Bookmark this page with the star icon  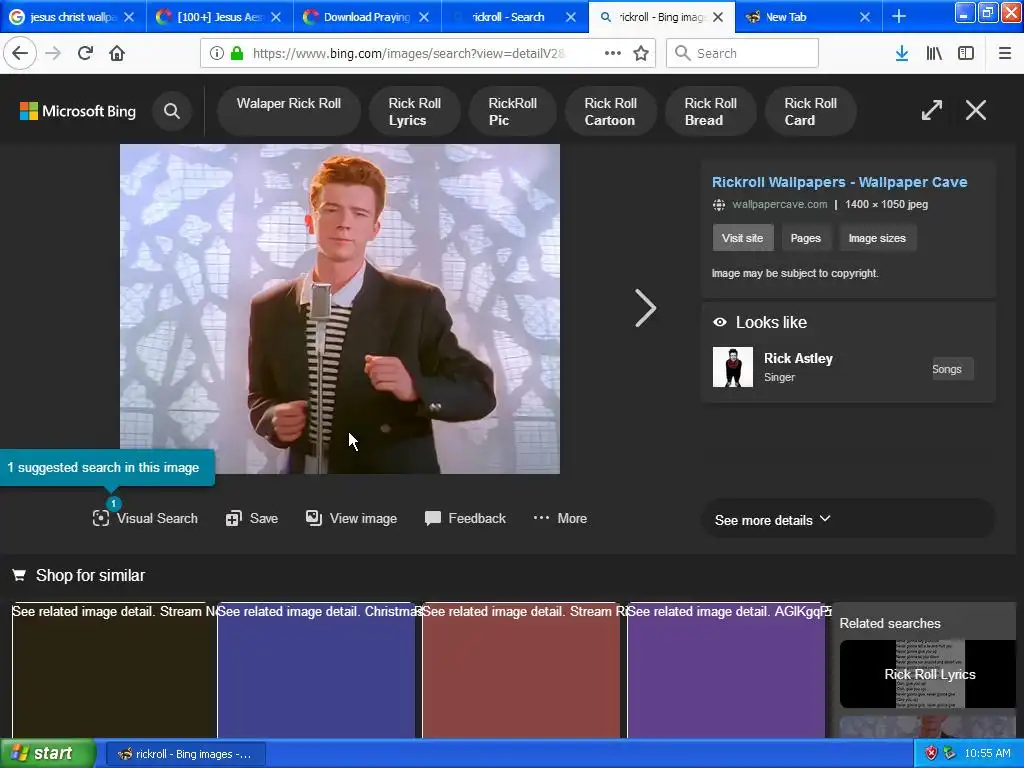coord(641,54)
